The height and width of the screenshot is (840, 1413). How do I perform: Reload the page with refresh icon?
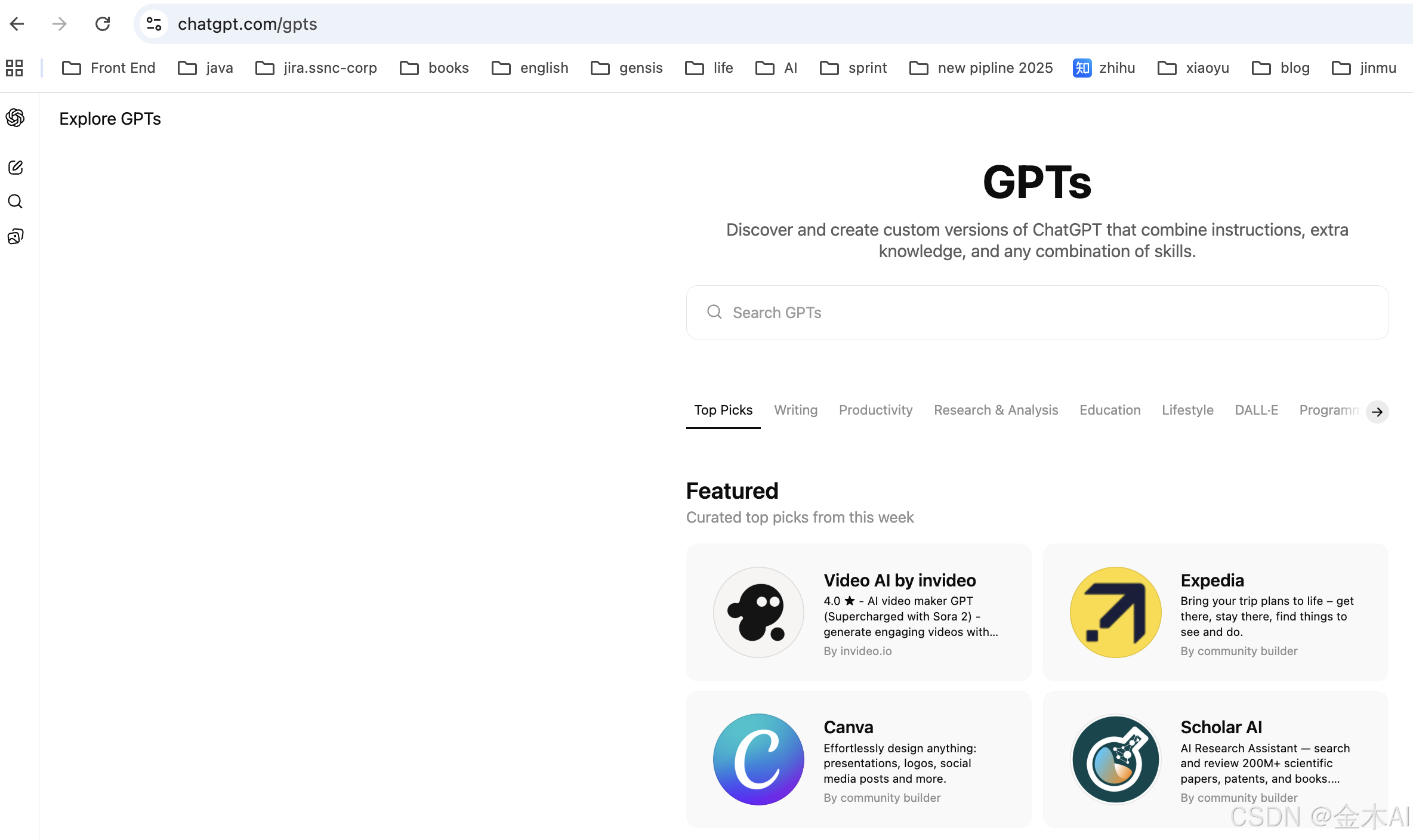pyautogui.click(x=103, y=24)
